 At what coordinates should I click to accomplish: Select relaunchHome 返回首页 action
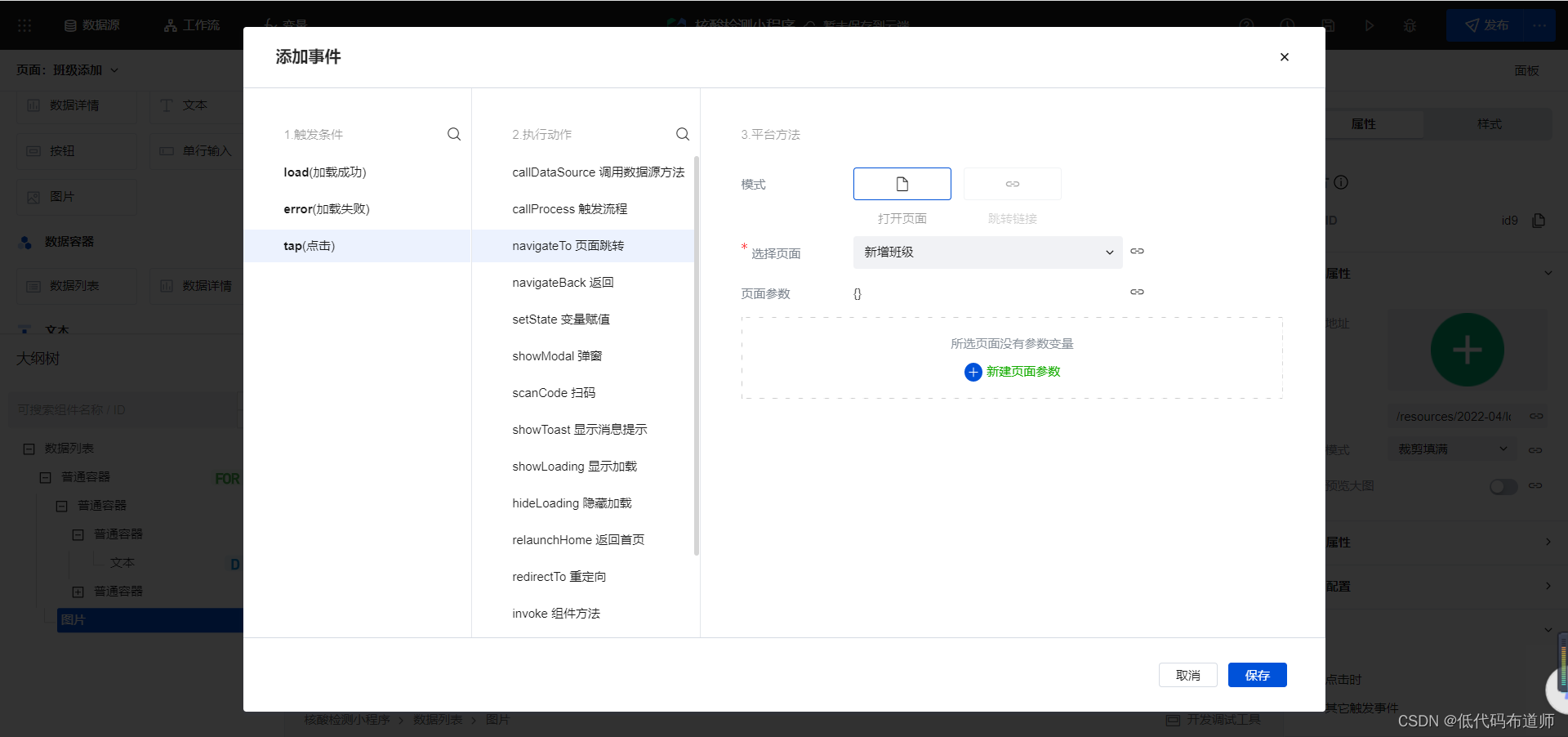tap(583, 540)
